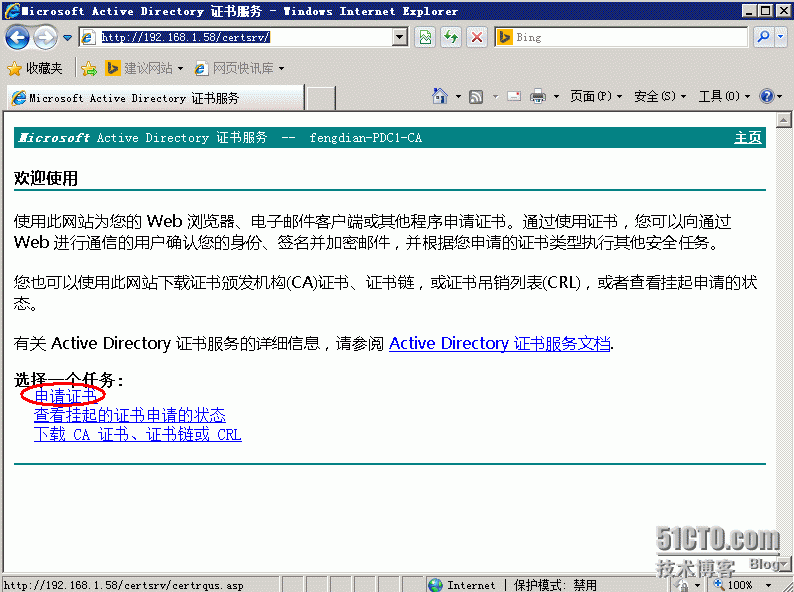
Task: Click 下载 CA 证书、证书链或 CRL link
Action: click(x=138, y=435)
